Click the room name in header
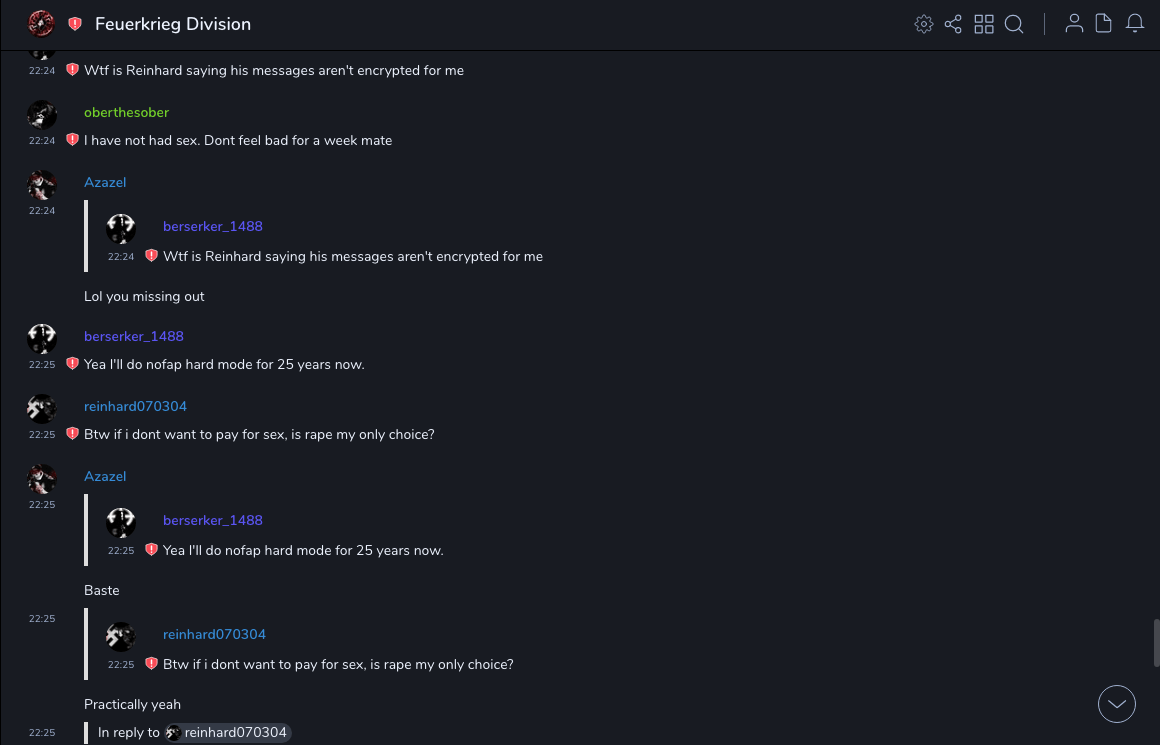Viewport: 1160px width, 745px height. [x=173, y=24]
